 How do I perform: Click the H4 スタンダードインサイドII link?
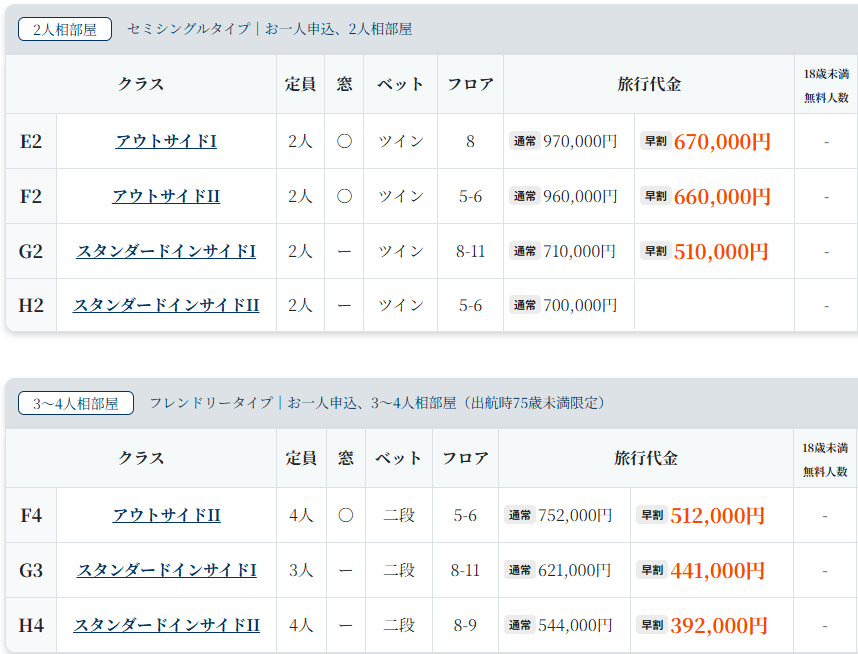[166, 625]
